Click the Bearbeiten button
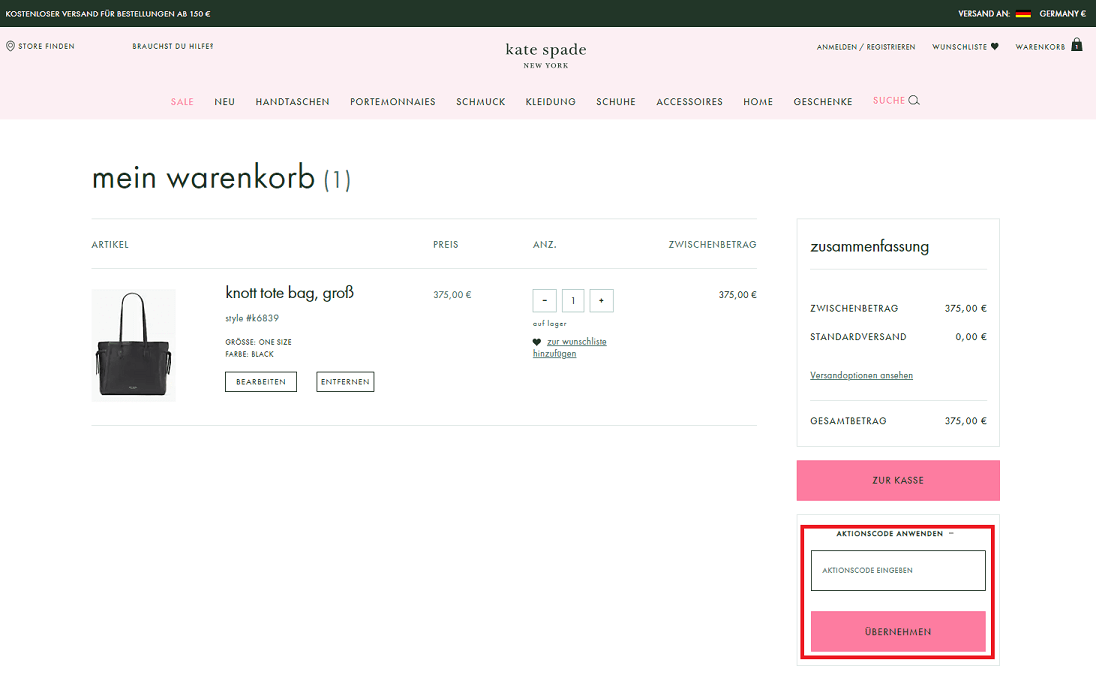This screenshot has height=675, width=1096. tap(261, 382)
